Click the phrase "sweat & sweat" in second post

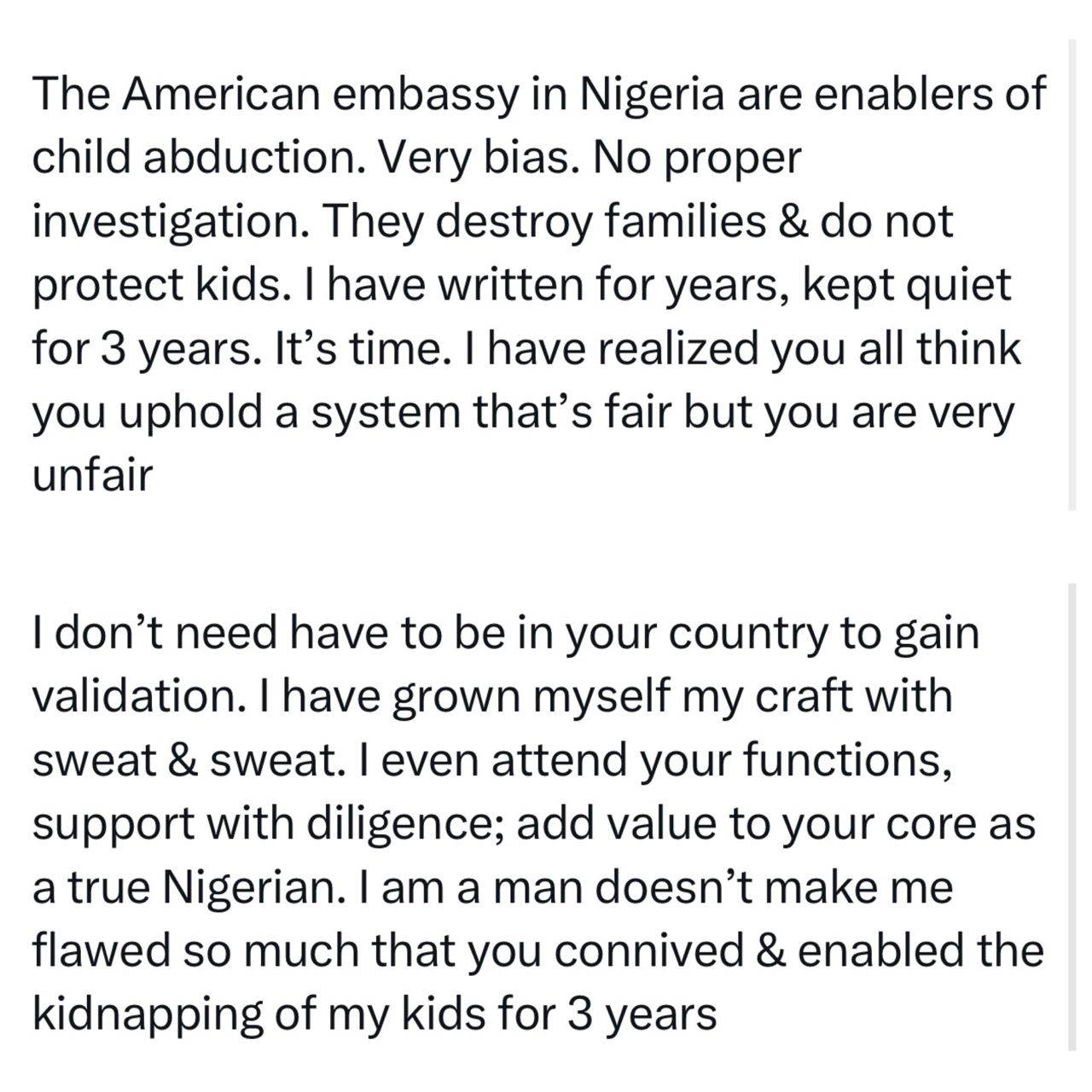point(182,760)
